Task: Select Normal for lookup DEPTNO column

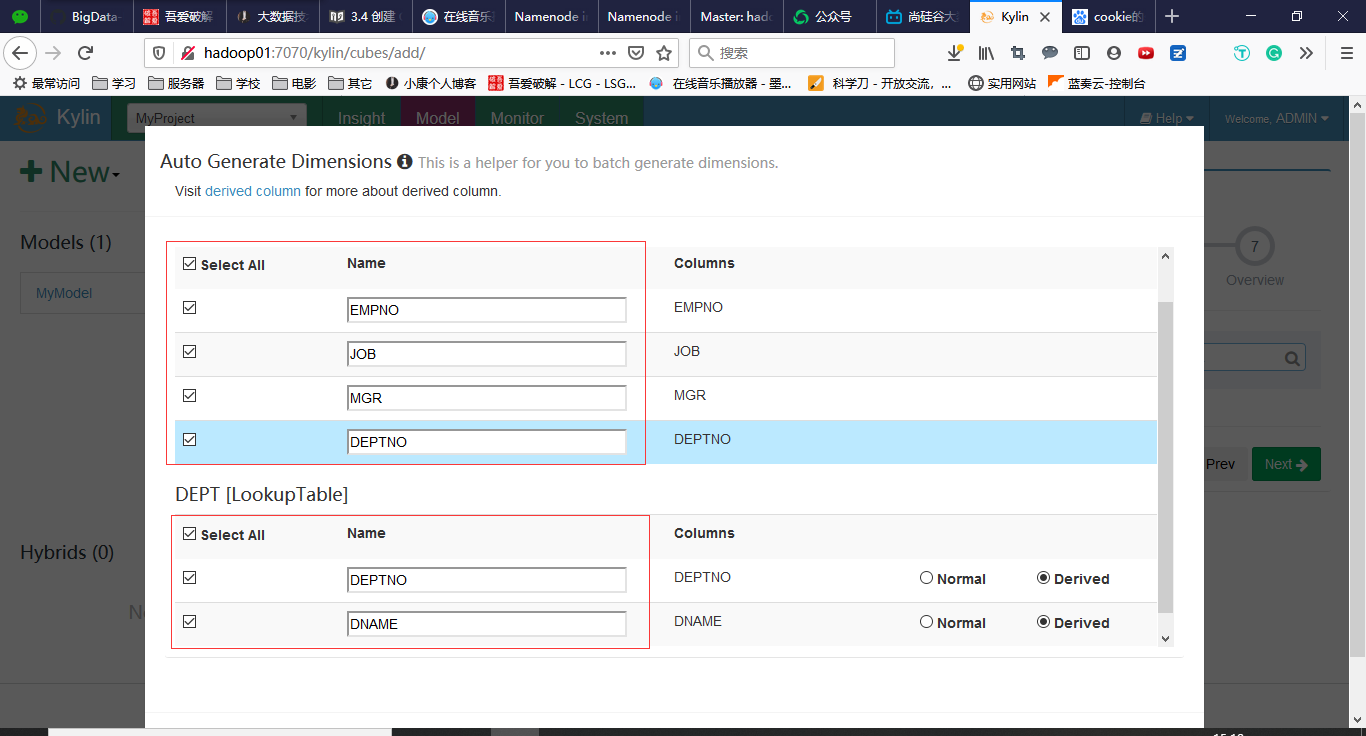Action: click(x=926, y=578)
